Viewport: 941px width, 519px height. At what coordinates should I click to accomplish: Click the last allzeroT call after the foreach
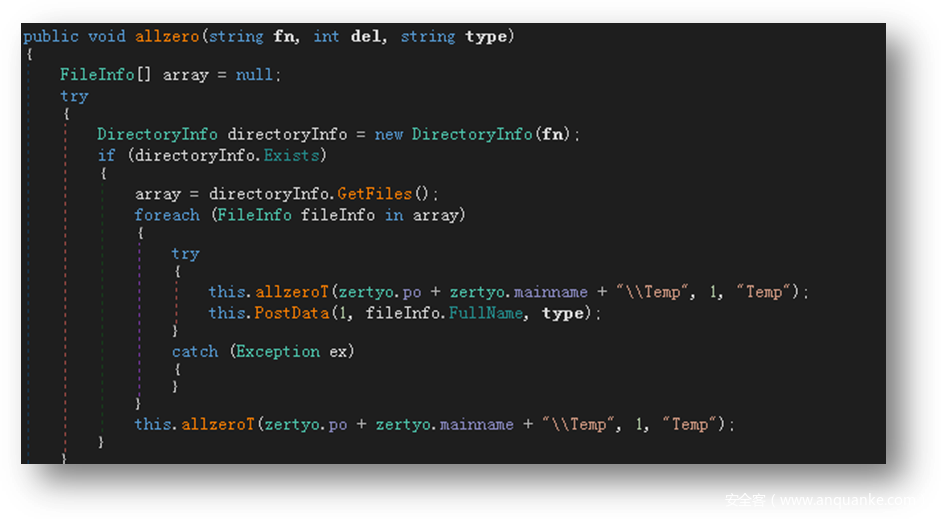pos(220,424)
